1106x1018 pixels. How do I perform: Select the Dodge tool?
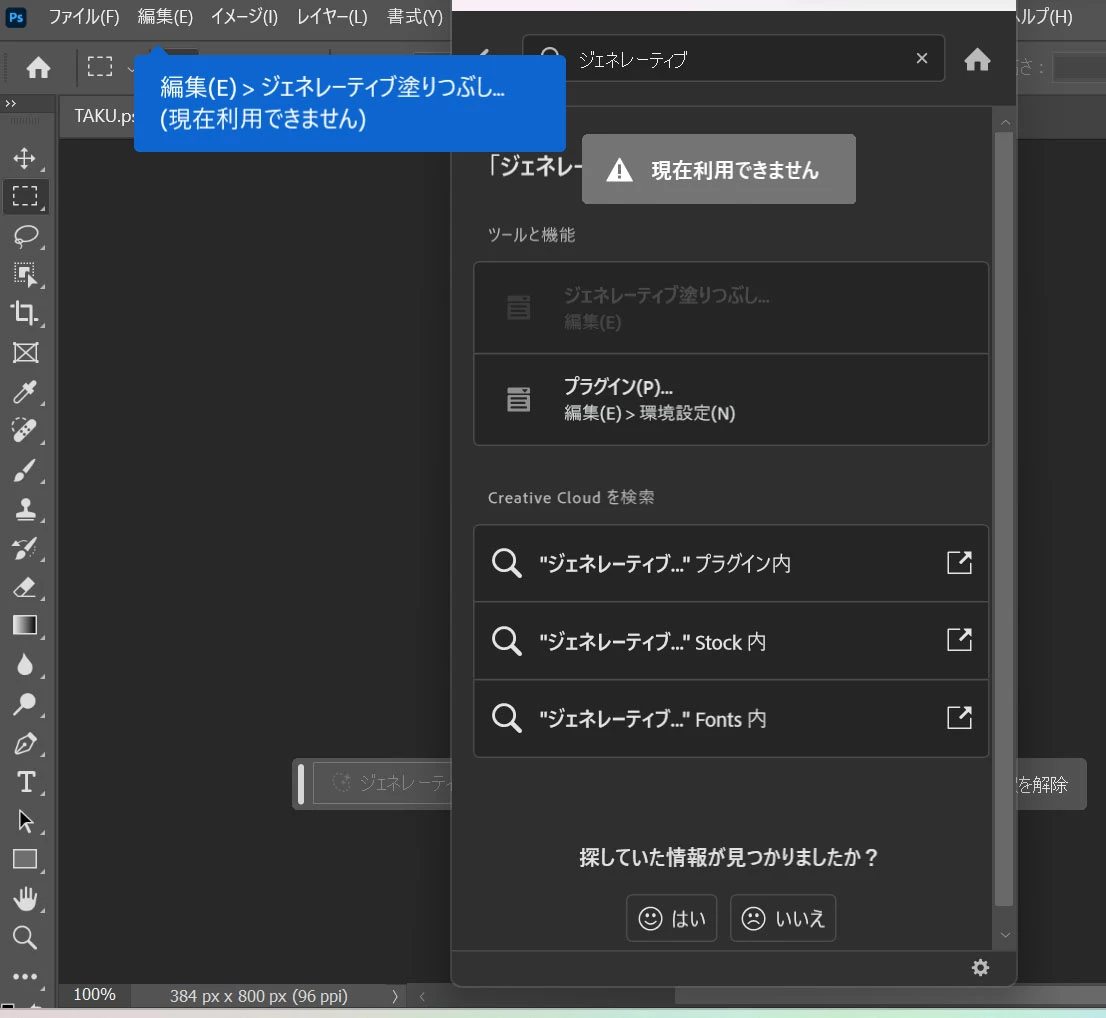click(x=25, y=703)
